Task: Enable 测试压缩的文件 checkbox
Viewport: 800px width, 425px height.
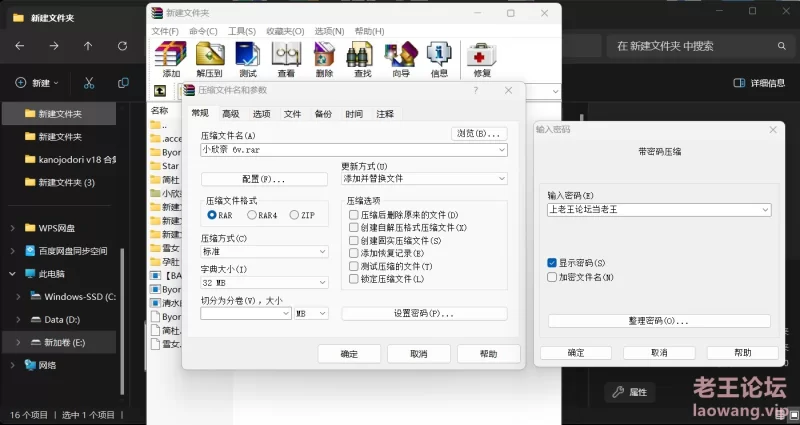Action: [x=353, y=266]
